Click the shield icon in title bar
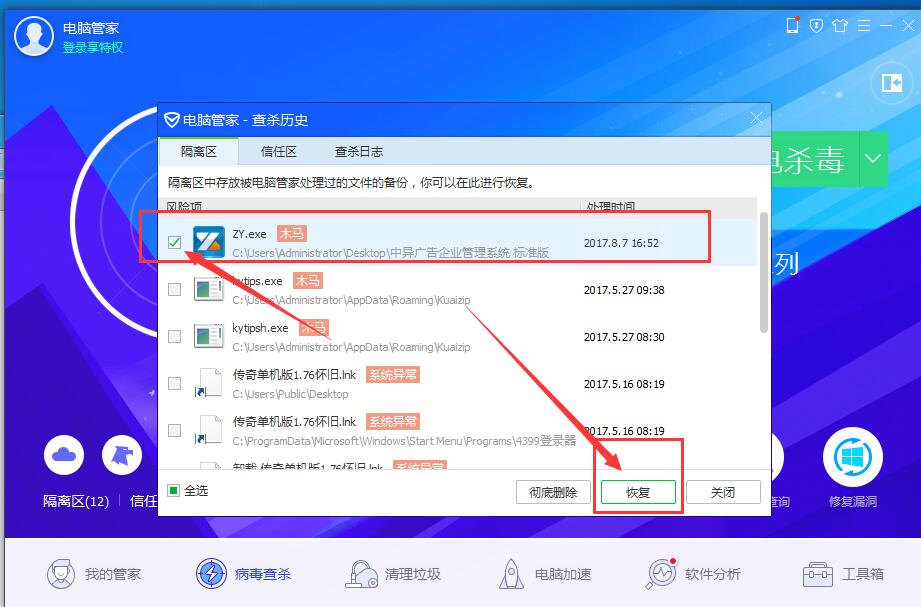Screen dimensions: 921x607 point(816,25)
